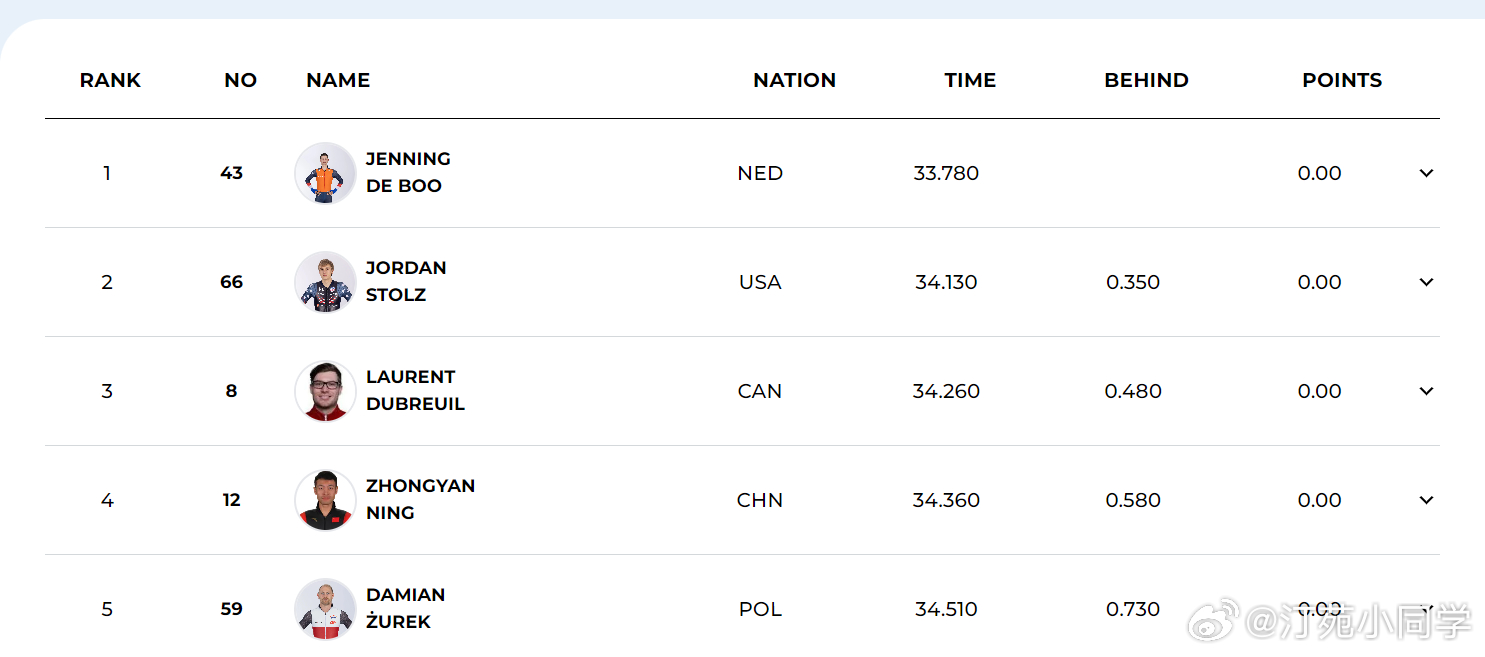Click the BEHIND column header
This screenshot has height=657, width=1485.
point(1146,80)
